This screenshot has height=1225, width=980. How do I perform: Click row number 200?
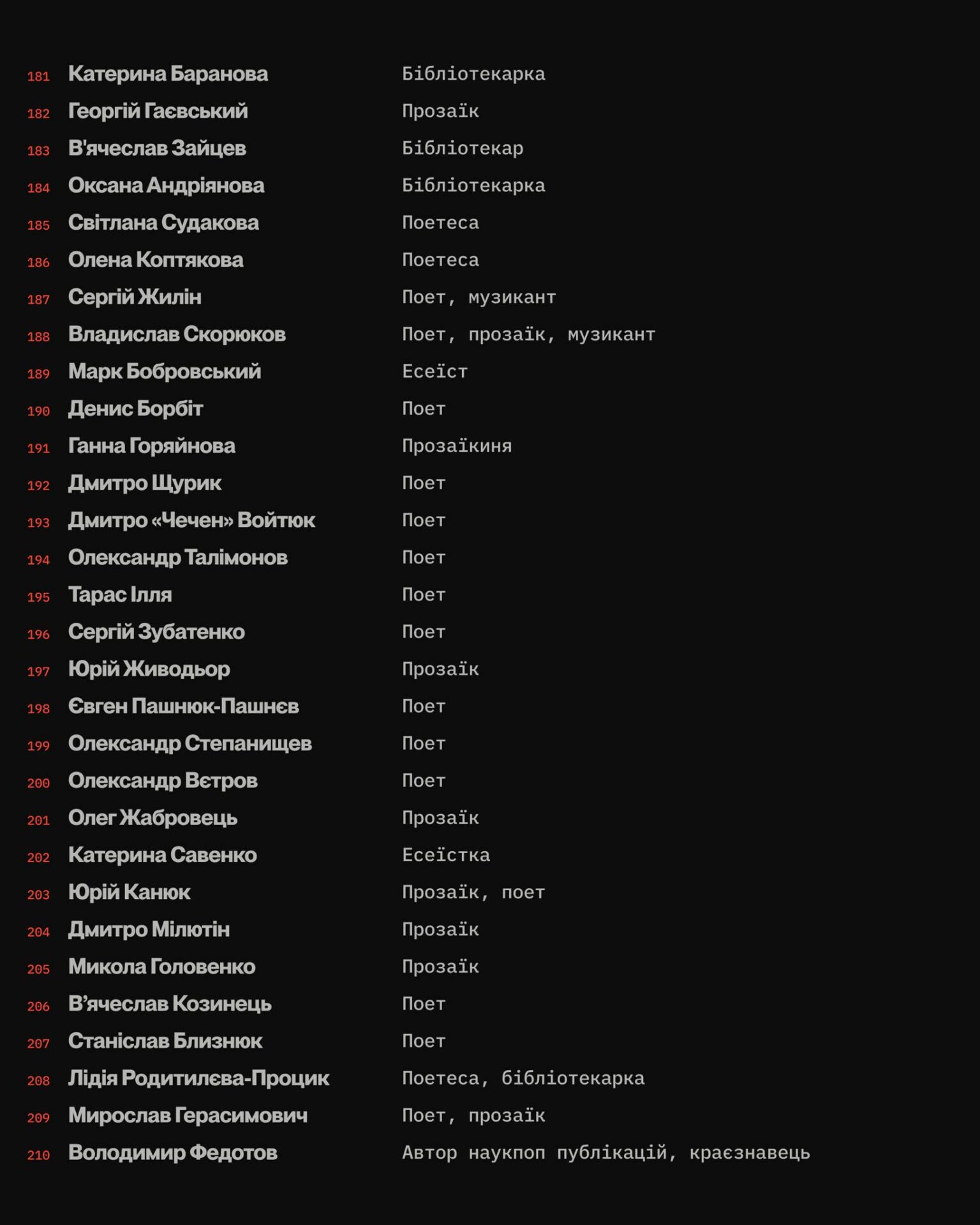(x=38, y=783)
